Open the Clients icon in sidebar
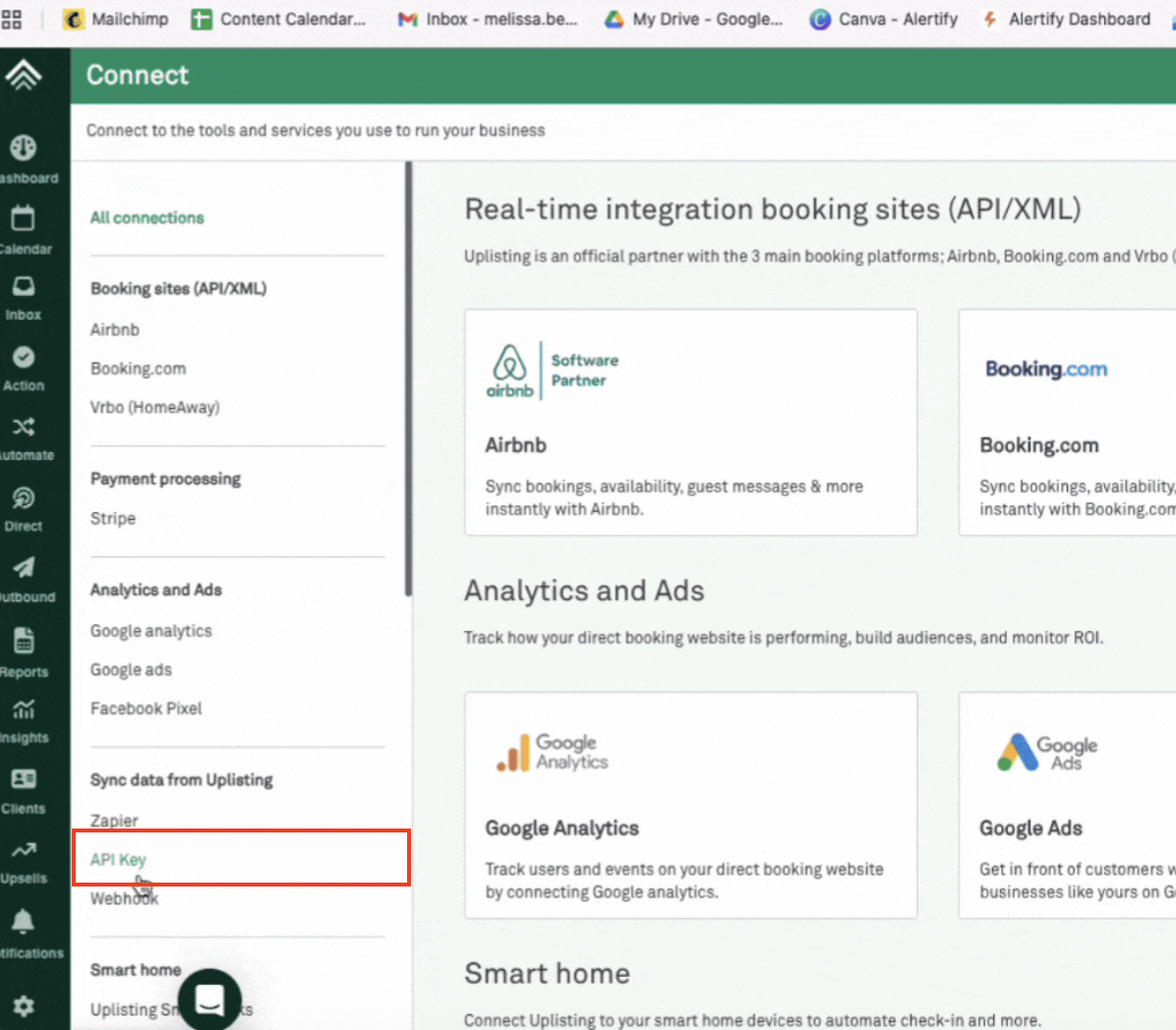Viewport: 1176px width, 1030px height. pyautogui.click(x=24, y=779)
